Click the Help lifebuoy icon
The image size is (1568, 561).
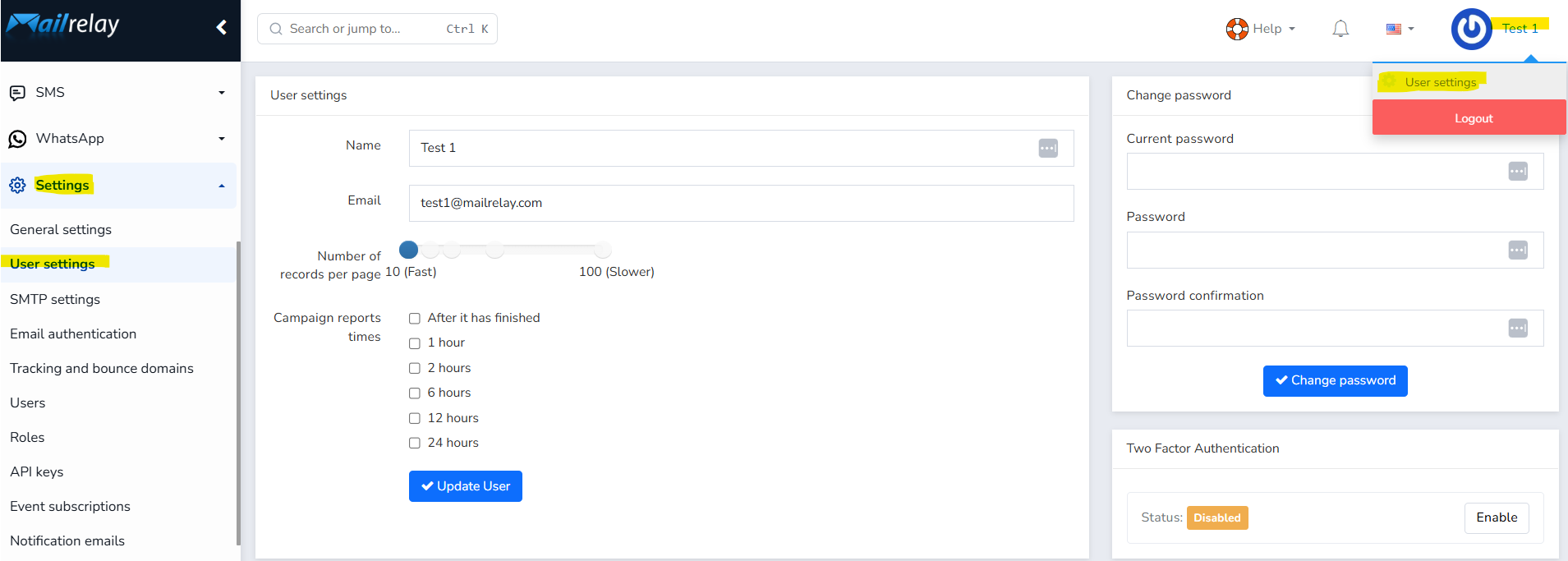(x=1237, y=29)
